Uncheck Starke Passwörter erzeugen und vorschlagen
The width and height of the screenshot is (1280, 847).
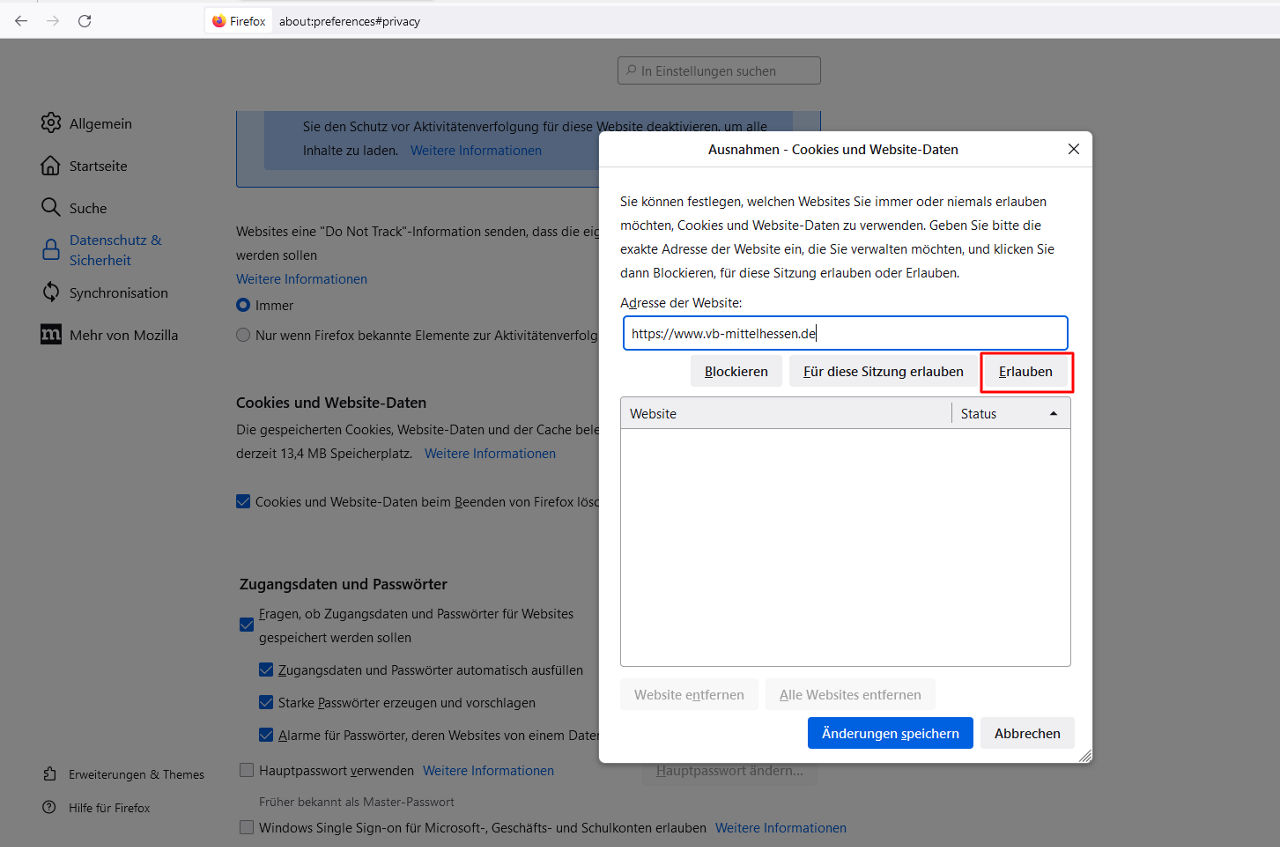(x=266, y=702)
